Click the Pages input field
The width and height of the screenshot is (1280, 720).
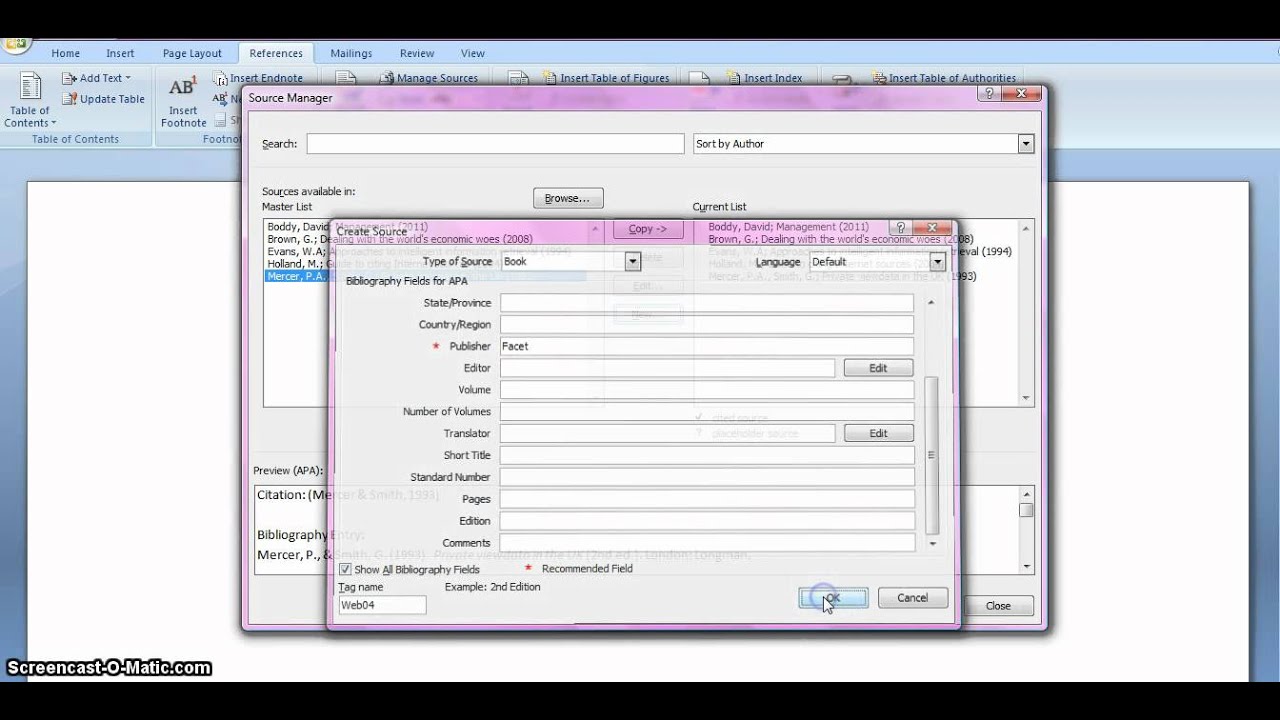point(707,499)
